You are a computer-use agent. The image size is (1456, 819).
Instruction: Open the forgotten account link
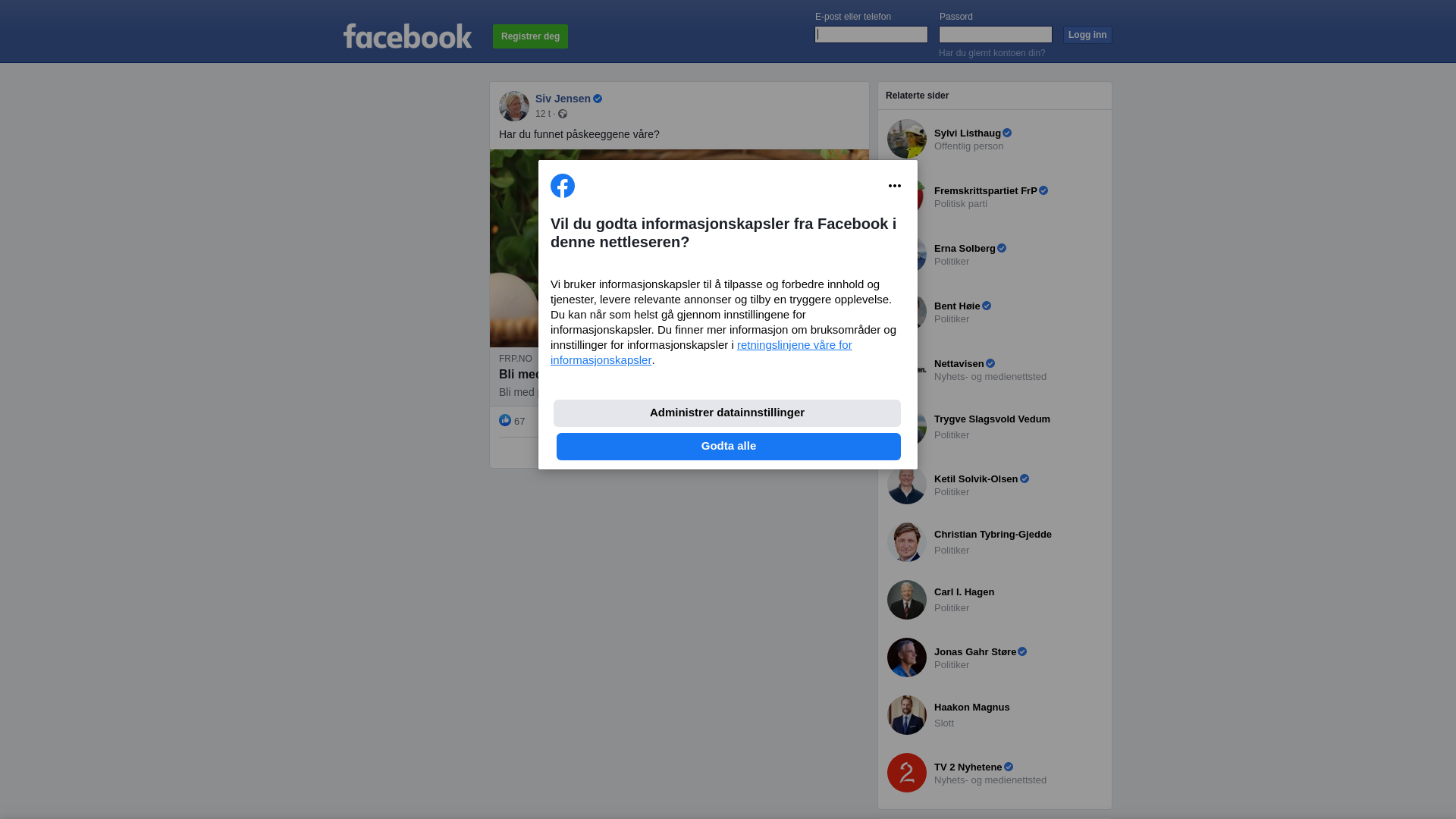(x=992, y=53)
